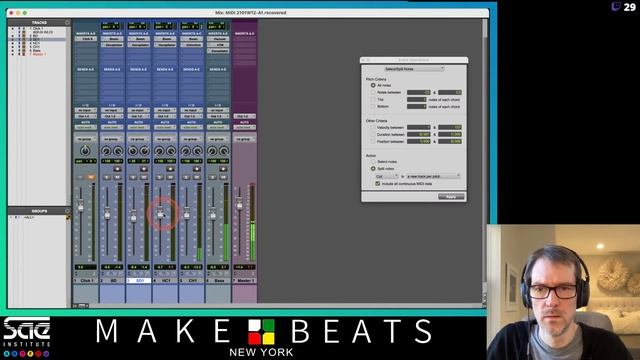Open the Master 1 automation mode selector
640x360 pixels.
click(x=244, y=127)
